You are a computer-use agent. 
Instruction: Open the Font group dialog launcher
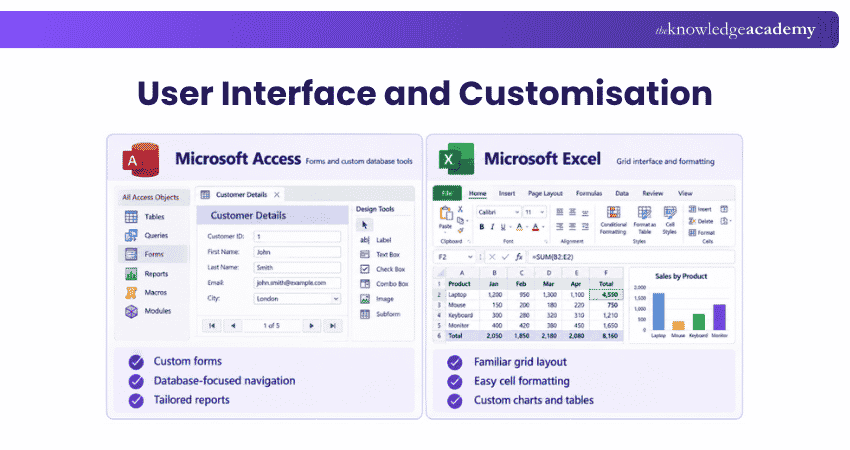tap(546, 241)
